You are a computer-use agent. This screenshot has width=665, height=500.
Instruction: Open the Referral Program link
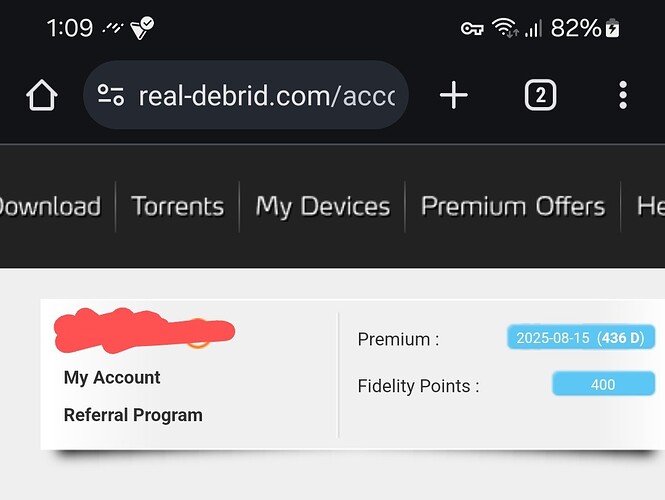pos(133,415)
